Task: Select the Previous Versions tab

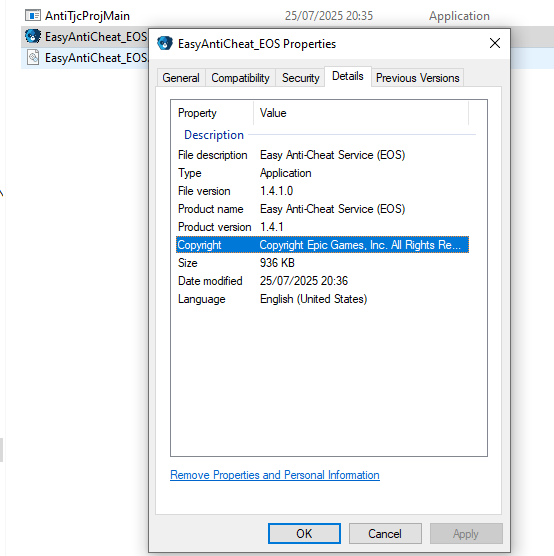Action: (x=417, y=78)
